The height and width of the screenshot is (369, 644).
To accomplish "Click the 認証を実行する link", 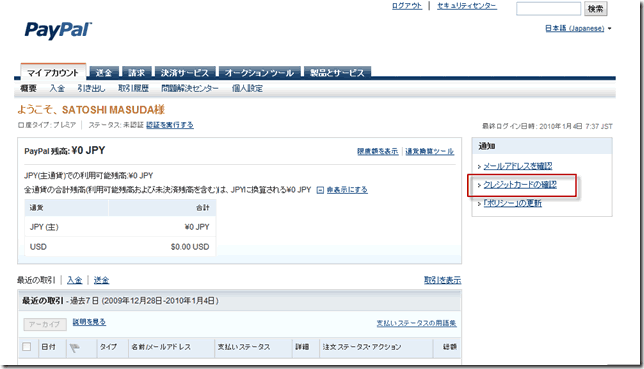I will pos(170,125).
